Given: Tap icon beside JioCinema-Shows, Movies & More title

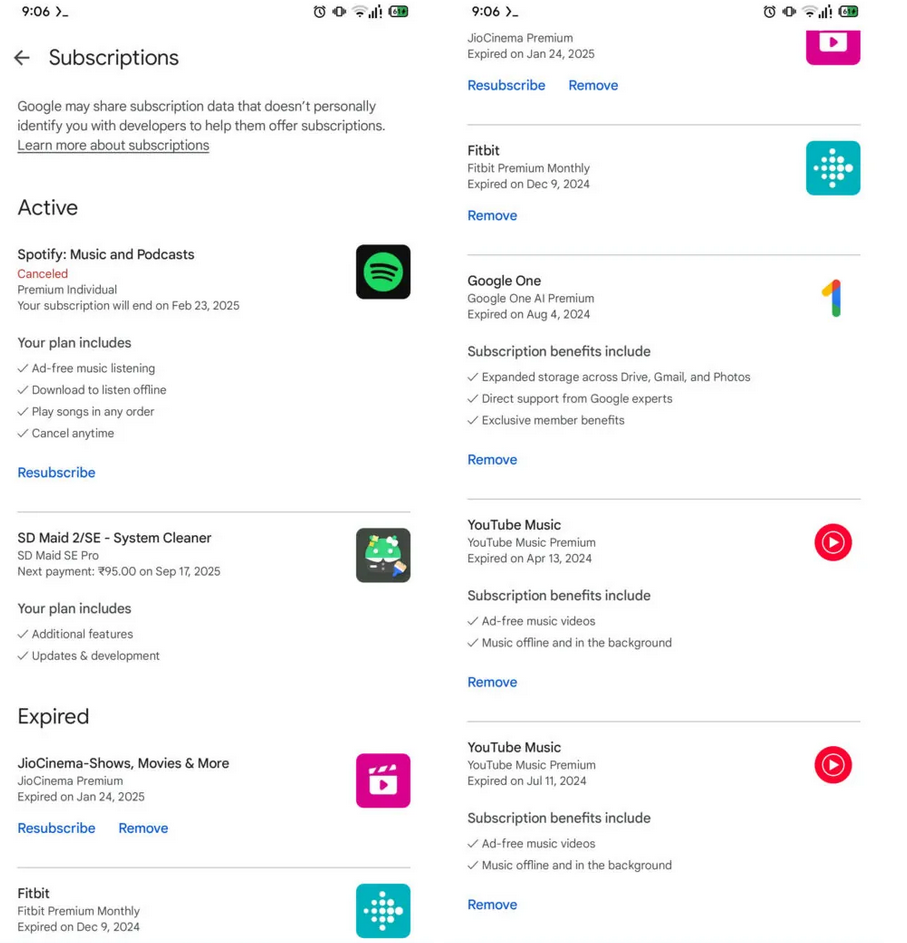Looking at the screenshot, I should tap(383, 780).
